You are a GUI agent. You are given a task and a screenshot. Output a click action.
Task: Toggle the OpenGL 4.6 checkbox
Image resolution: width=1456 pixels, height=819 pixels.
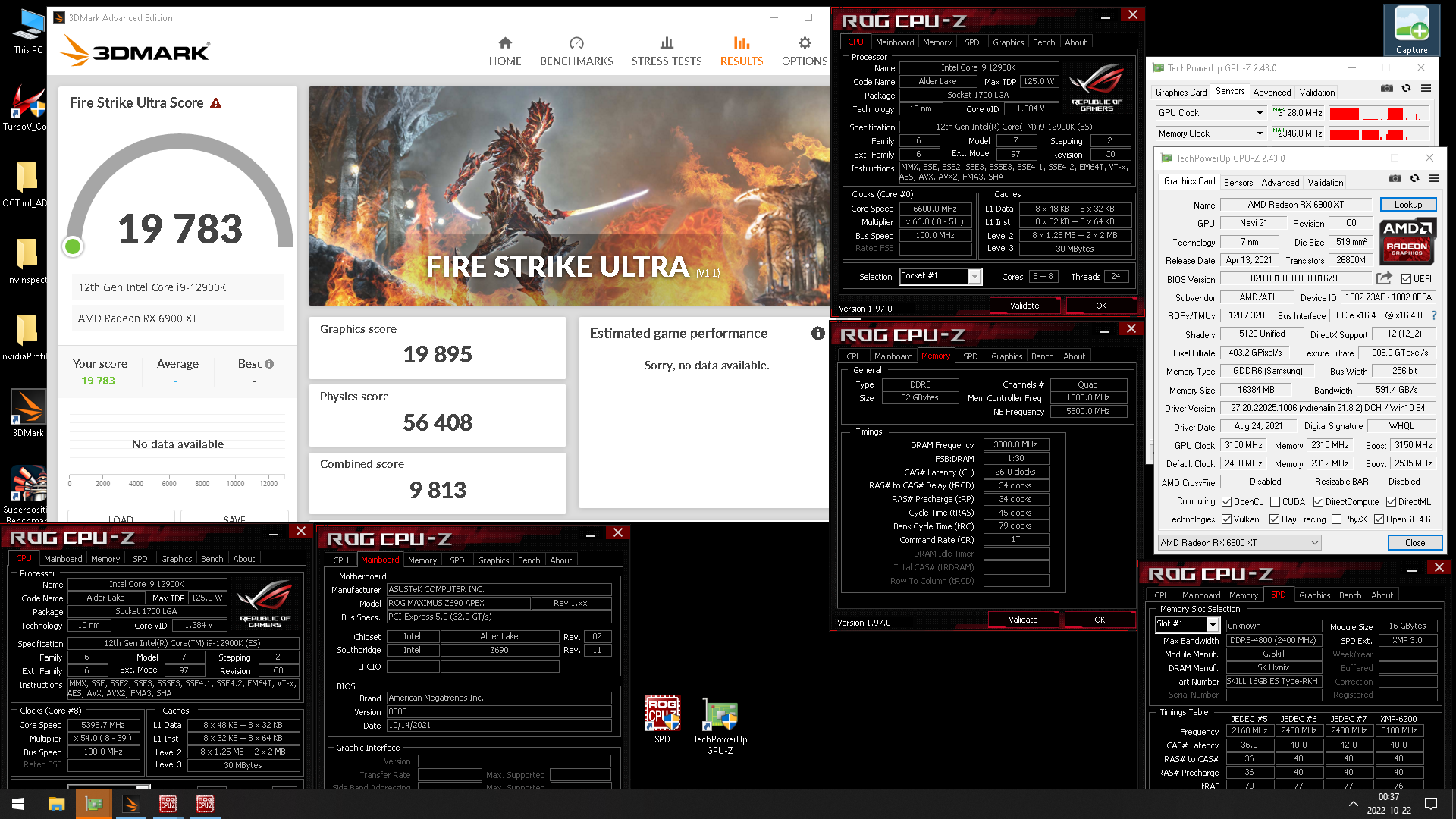[1379, 519]
